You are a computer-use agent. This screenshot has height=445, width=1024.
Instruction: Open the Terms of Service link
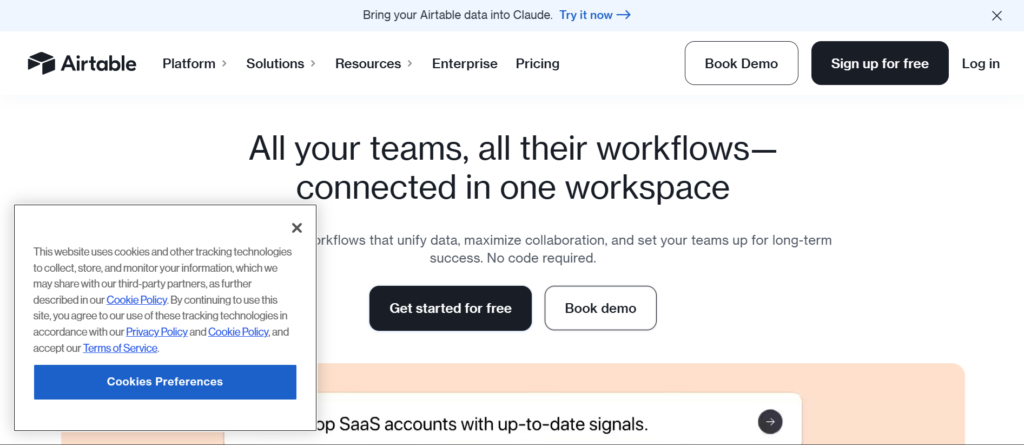pos(120,348)
